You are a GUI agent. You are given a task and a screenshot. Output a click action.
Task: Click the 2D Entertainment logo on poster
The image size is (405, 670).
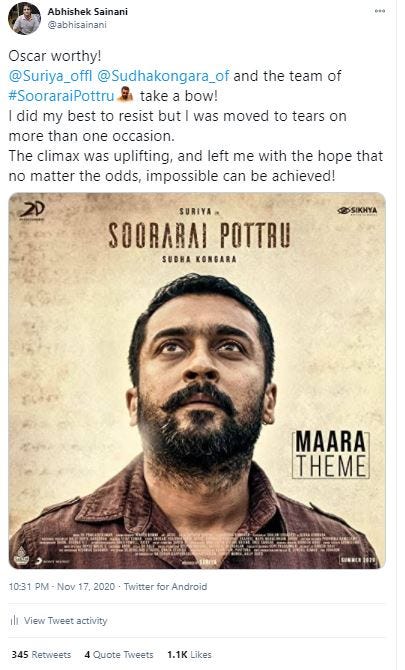[32, 211]
